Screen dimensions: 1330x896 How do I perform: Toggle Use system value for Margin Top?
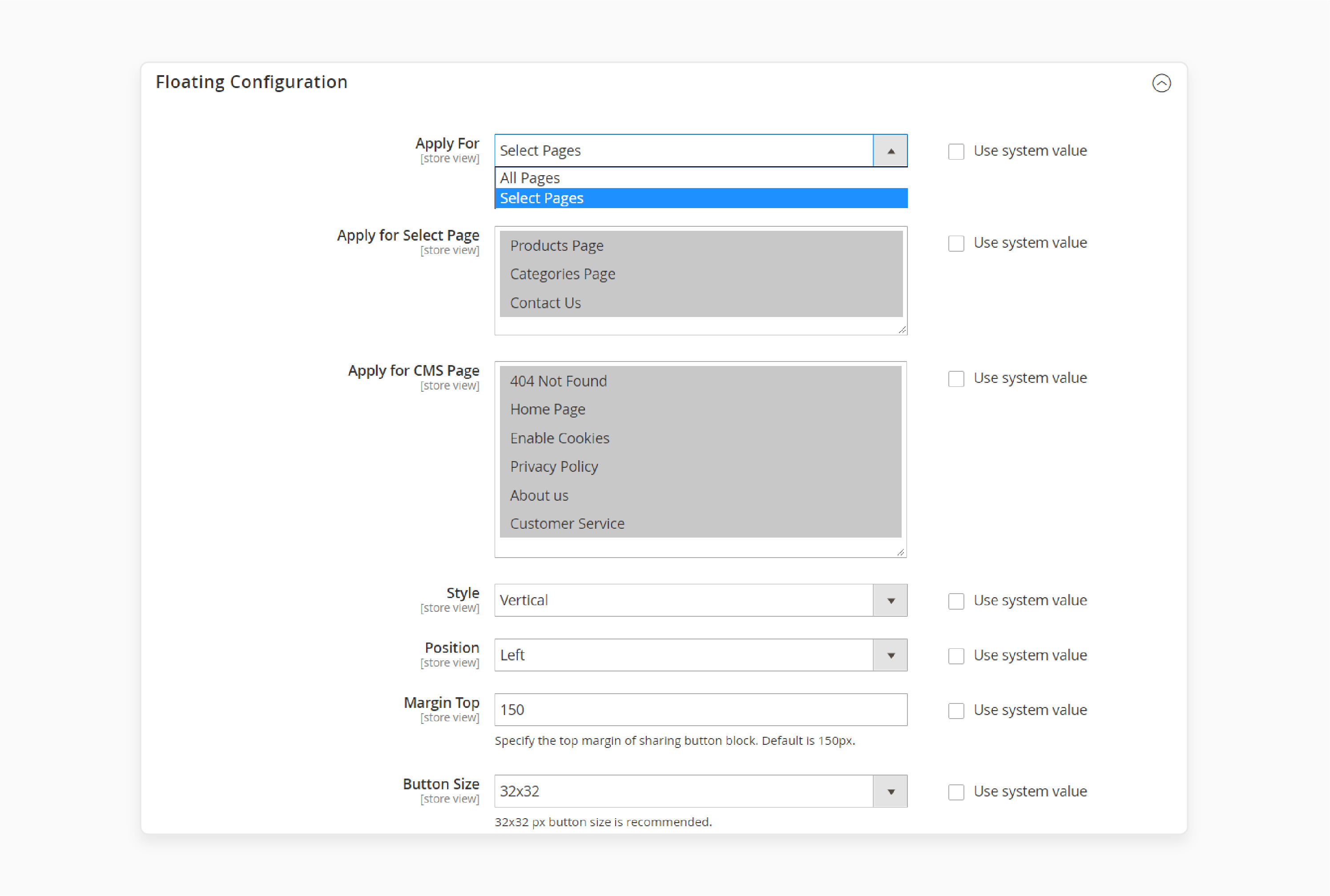point(955,711)
